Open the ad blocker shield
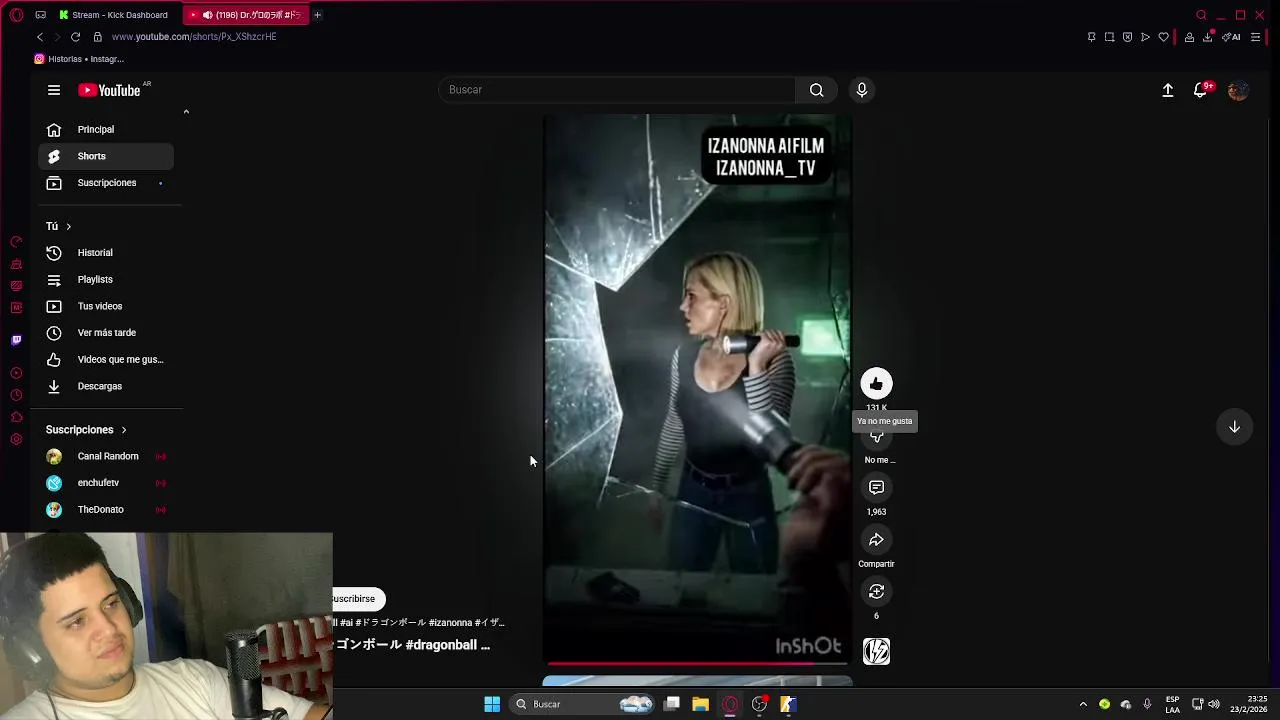 [x=1127, y=37]
